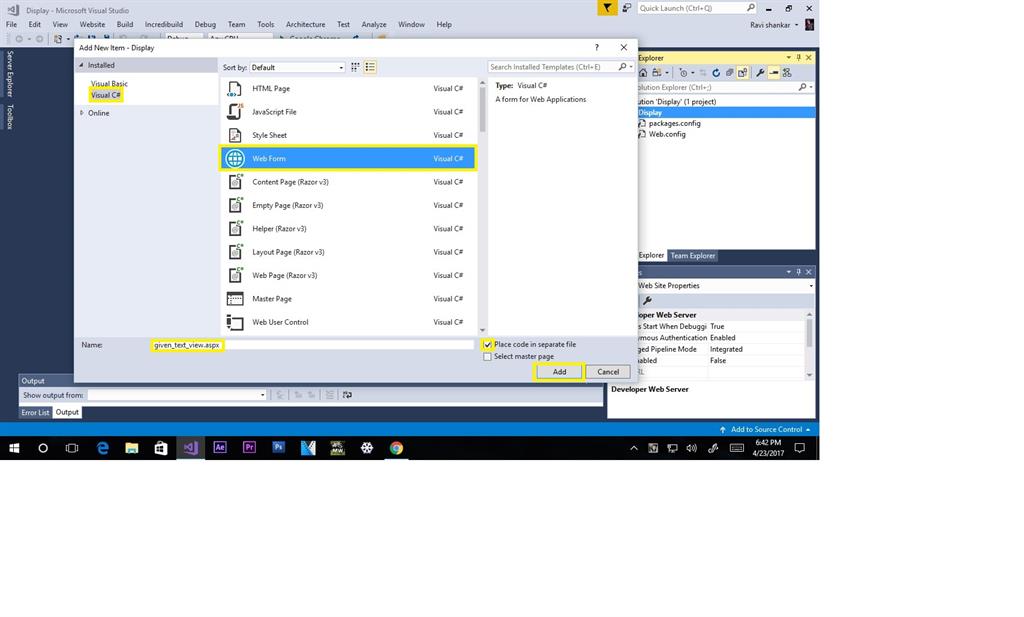Select Web.config in Solution Explorer
1024x617 pixels.
coord(667,134)
